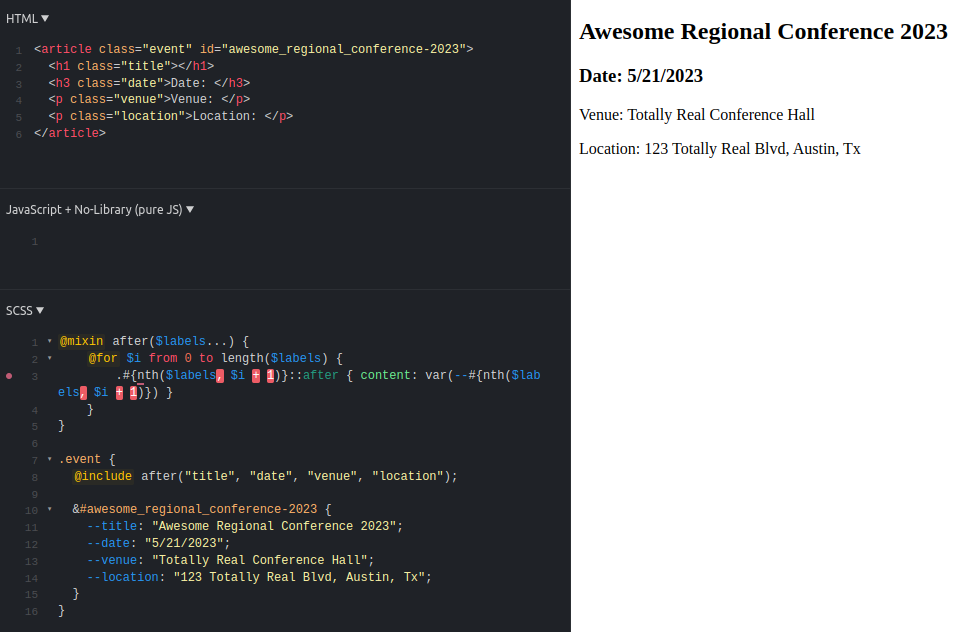
Task: Click the --location value string in SCSS
Action: coord(302,578)
